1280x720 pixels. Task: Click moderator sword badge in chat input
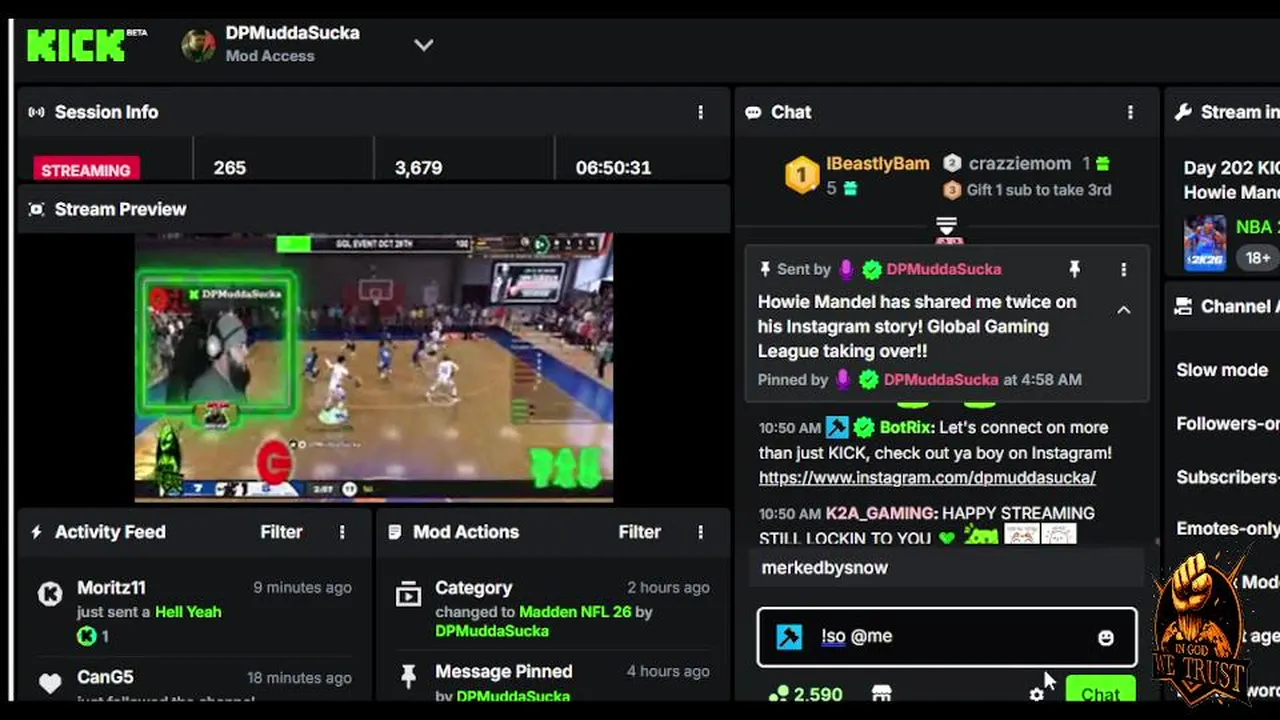click(x=789, y=637)
